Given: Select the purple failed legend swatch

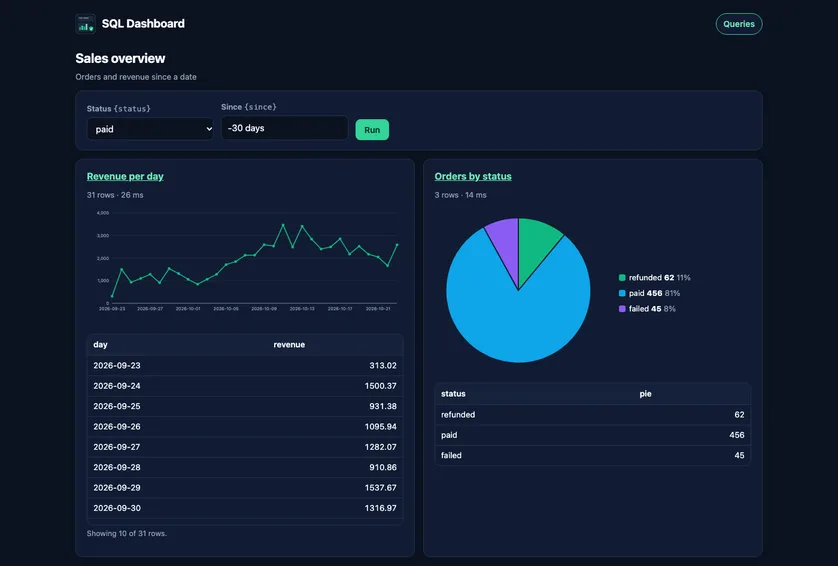Looking at the screenshot, I should [622, 308].
